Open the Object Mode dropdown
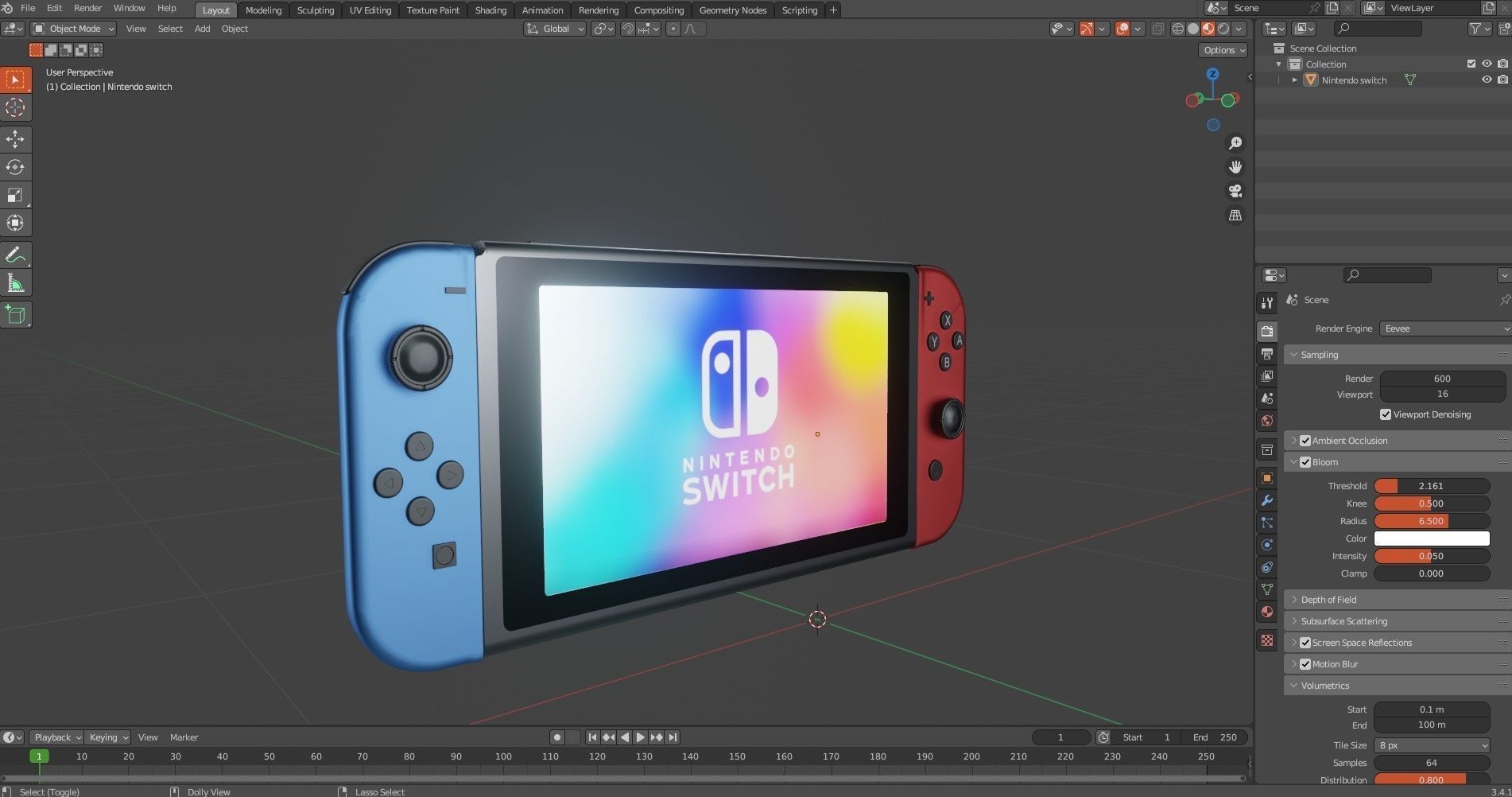This screenshot has height=797, width=1512. pos(73,29)
